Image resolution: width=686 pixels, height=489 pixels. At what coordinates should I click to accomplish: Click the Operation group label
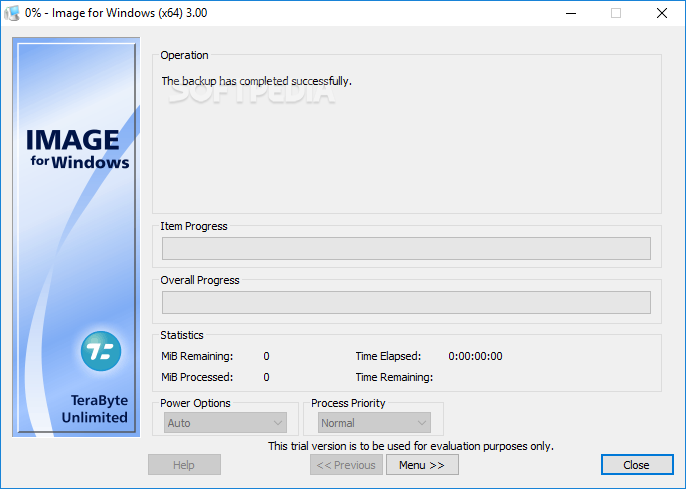coord(184,55)
